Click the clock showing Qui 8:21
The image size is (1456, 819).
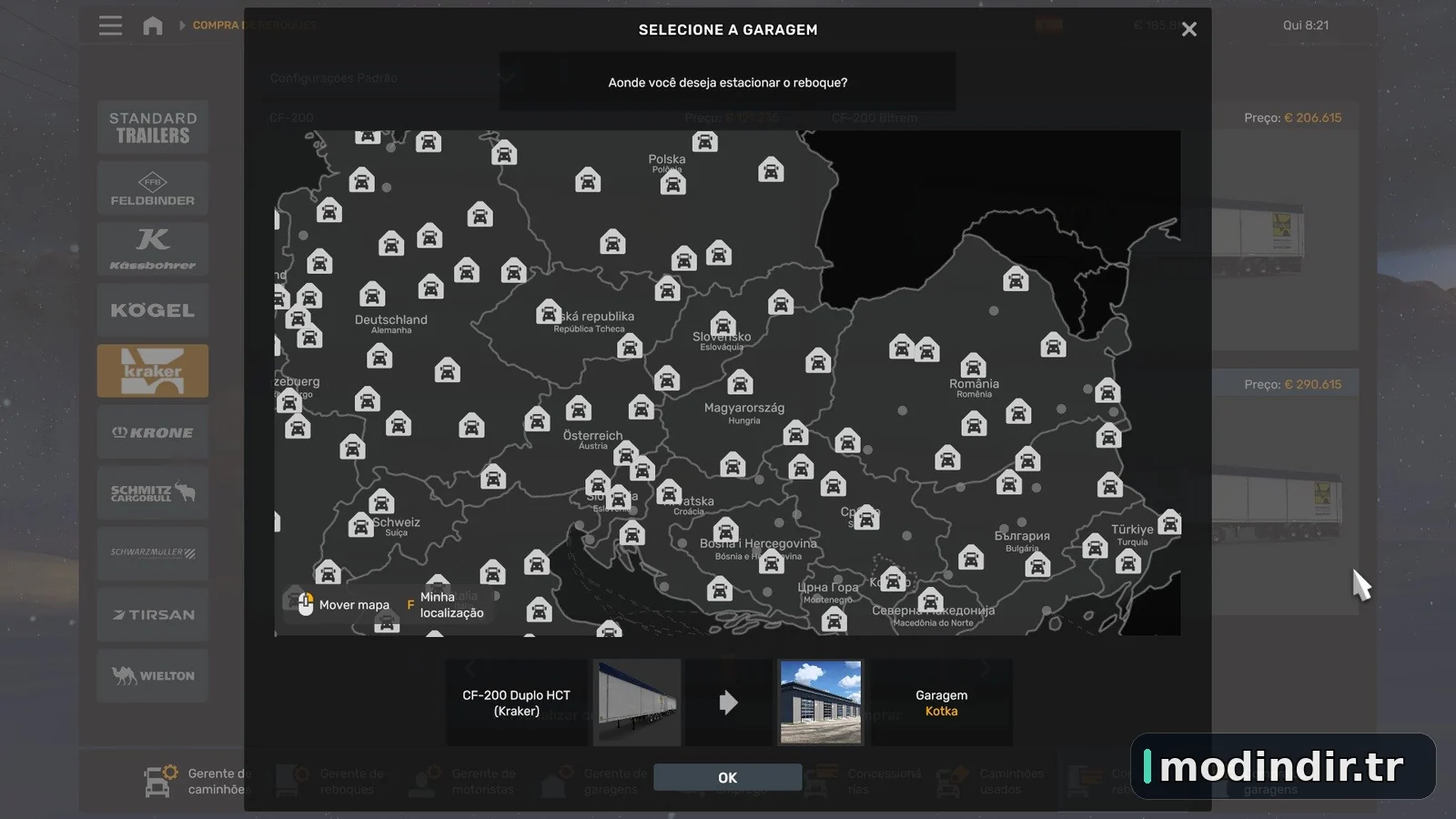(x=1306, y=25)
